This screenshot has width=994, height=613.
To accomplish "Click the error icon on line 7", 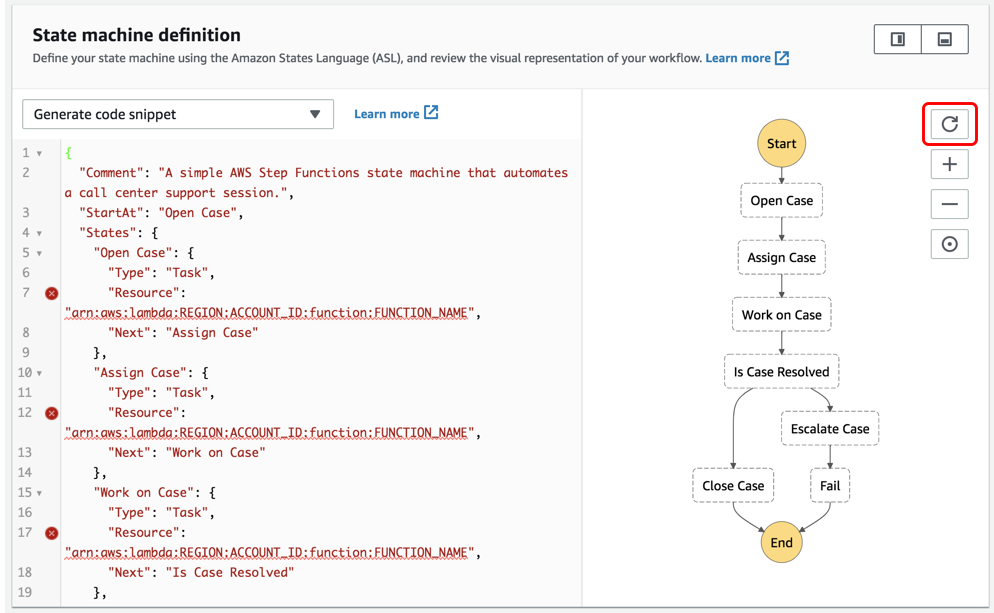I will 51,293.
